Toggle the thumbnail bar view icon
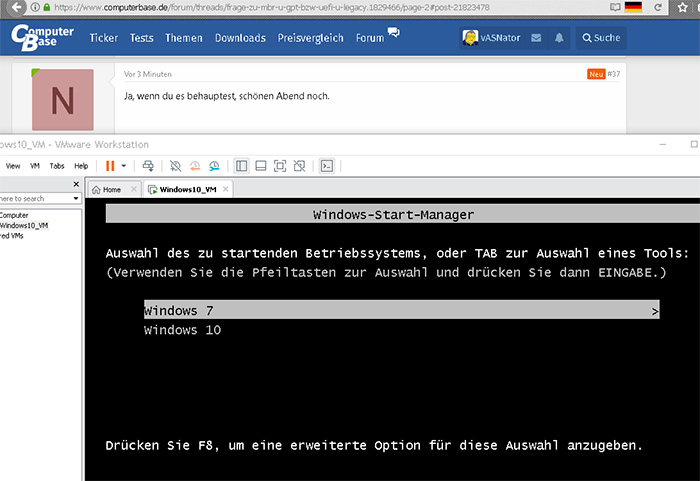 (x=261, y=166)
